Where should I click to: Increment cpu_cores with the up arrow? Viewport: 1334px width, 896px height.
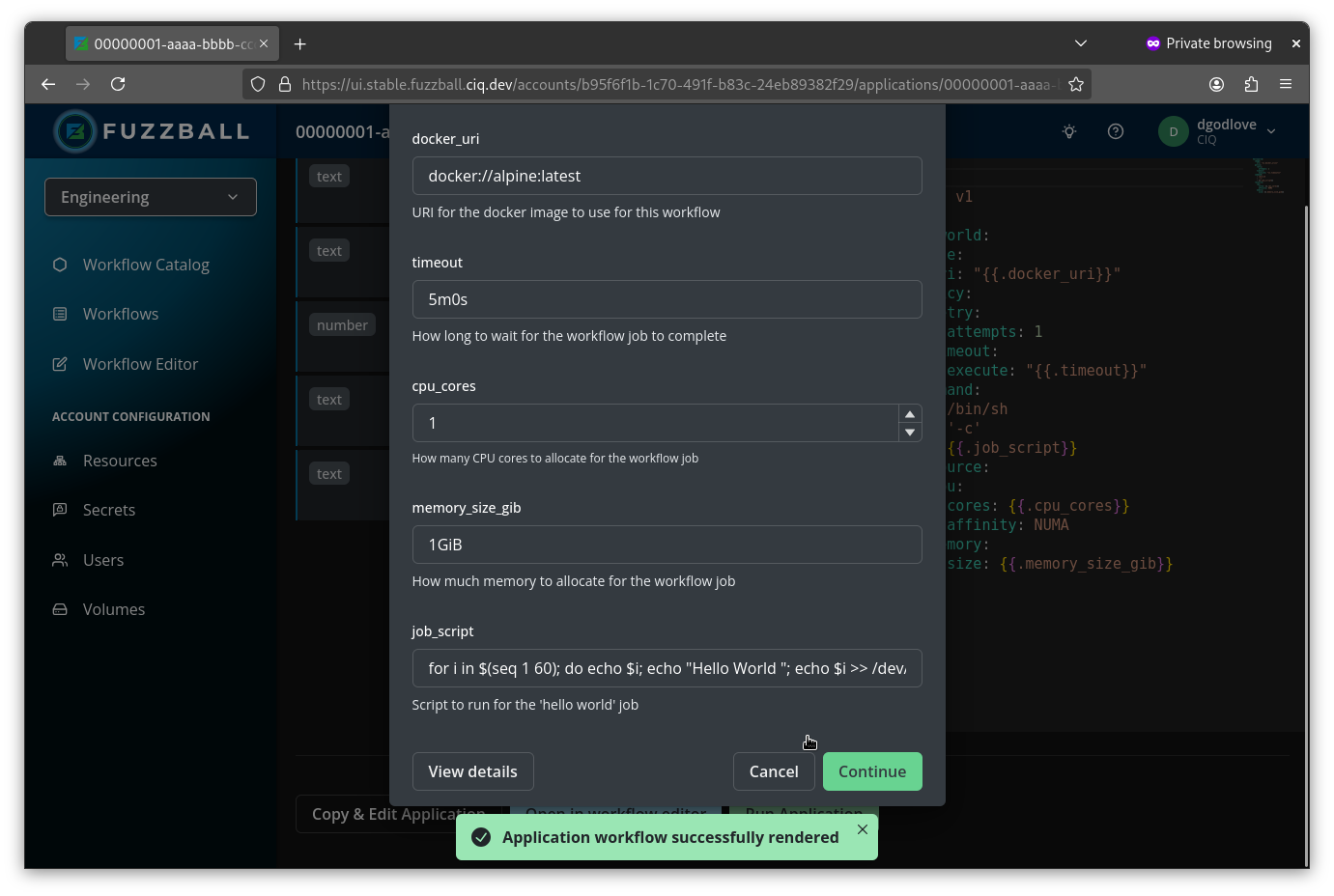[x=909, y=413]
